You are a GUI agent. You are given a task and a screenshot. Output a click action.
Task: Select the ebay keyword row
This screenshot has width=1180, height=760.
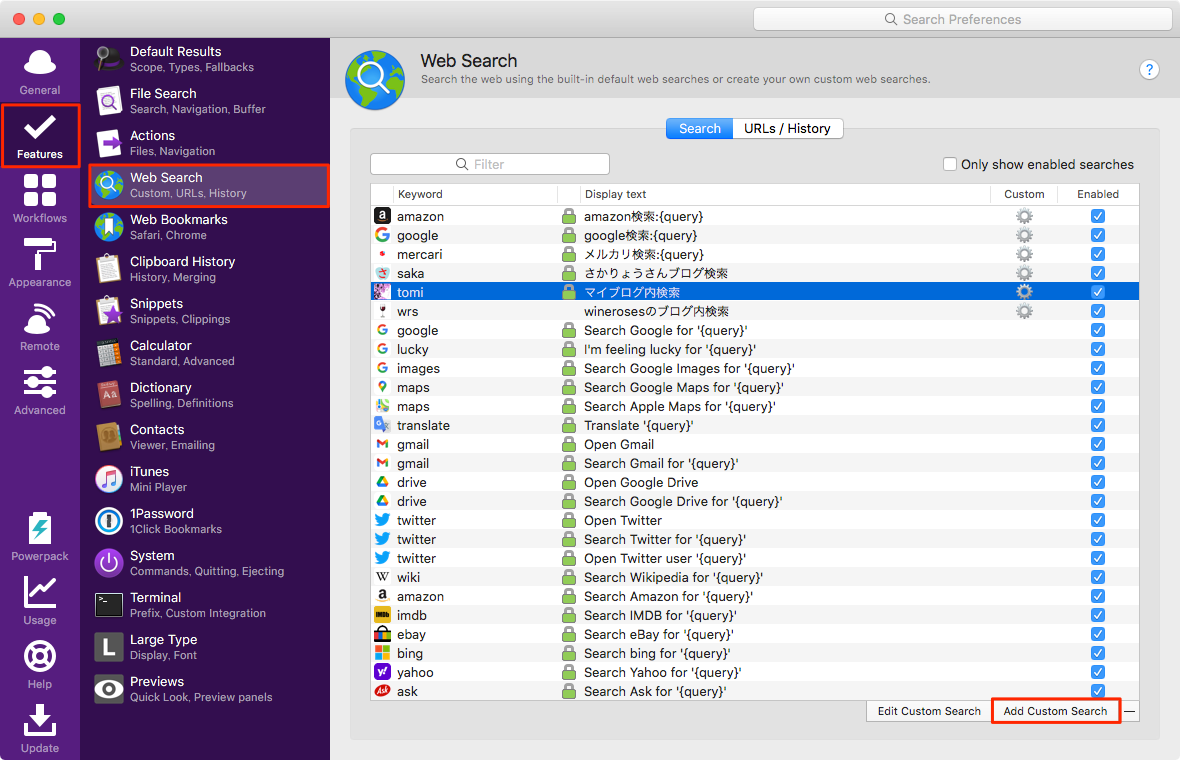pos(755,634)
